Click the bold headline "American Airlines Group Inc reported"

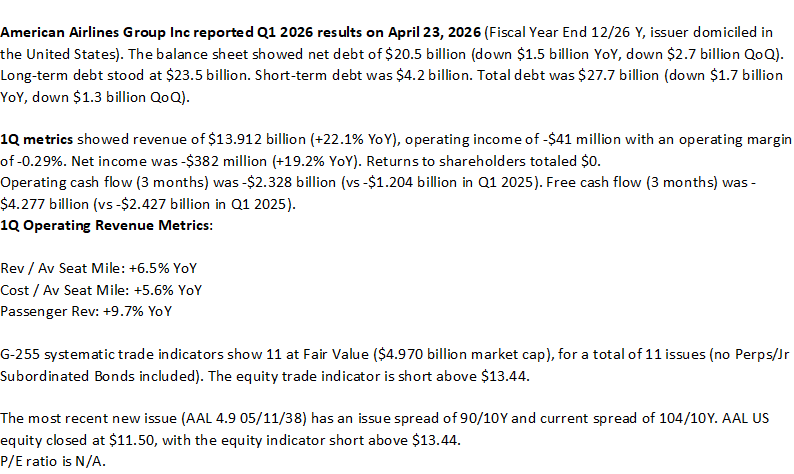127,32
